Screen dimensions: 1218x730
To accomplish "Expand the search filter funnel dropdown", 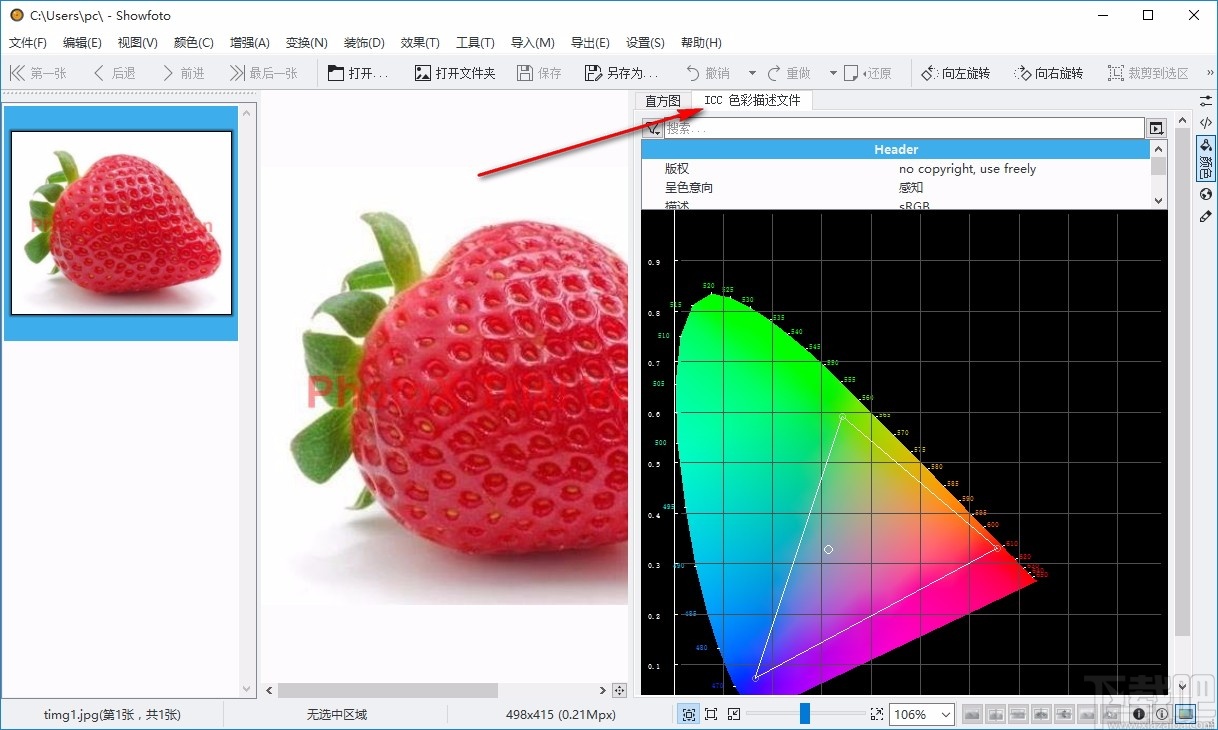I will click(x=653, y=128).
